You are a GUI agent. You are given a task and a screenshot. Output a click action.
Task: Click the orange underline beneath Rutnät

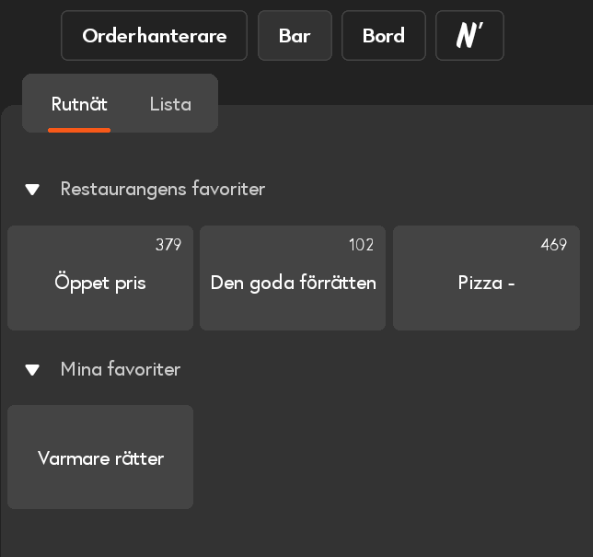coord(79,130)
